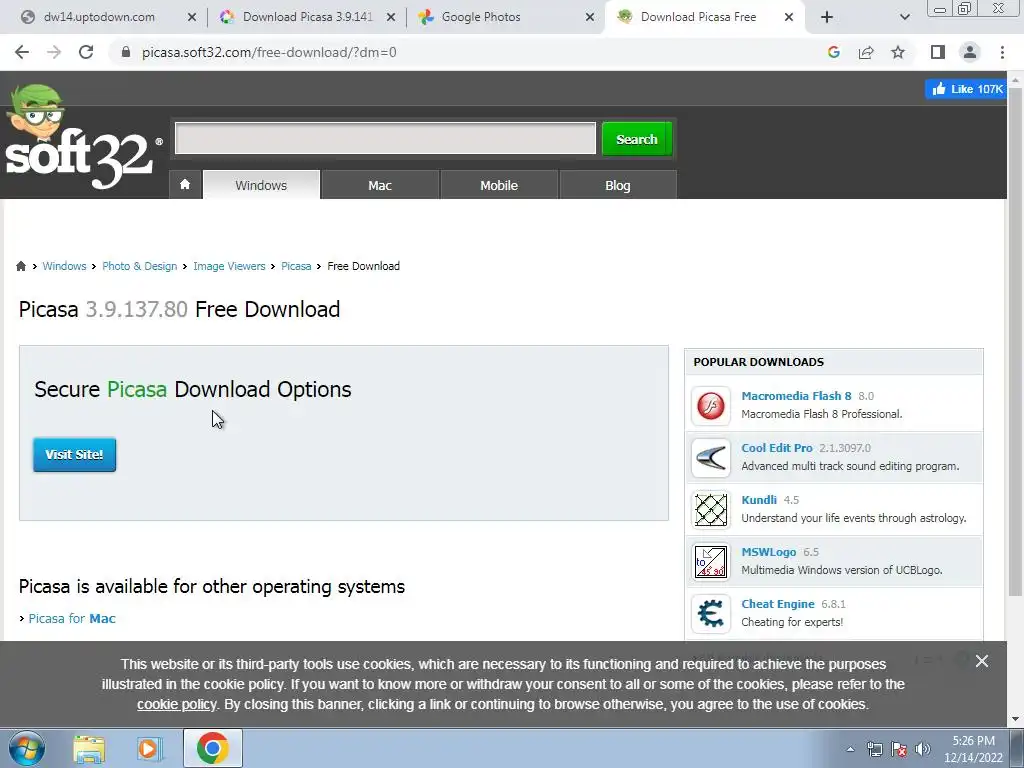Open Photo & Design breadcrumb link
1024x768 pixels.
pos(140,266)
